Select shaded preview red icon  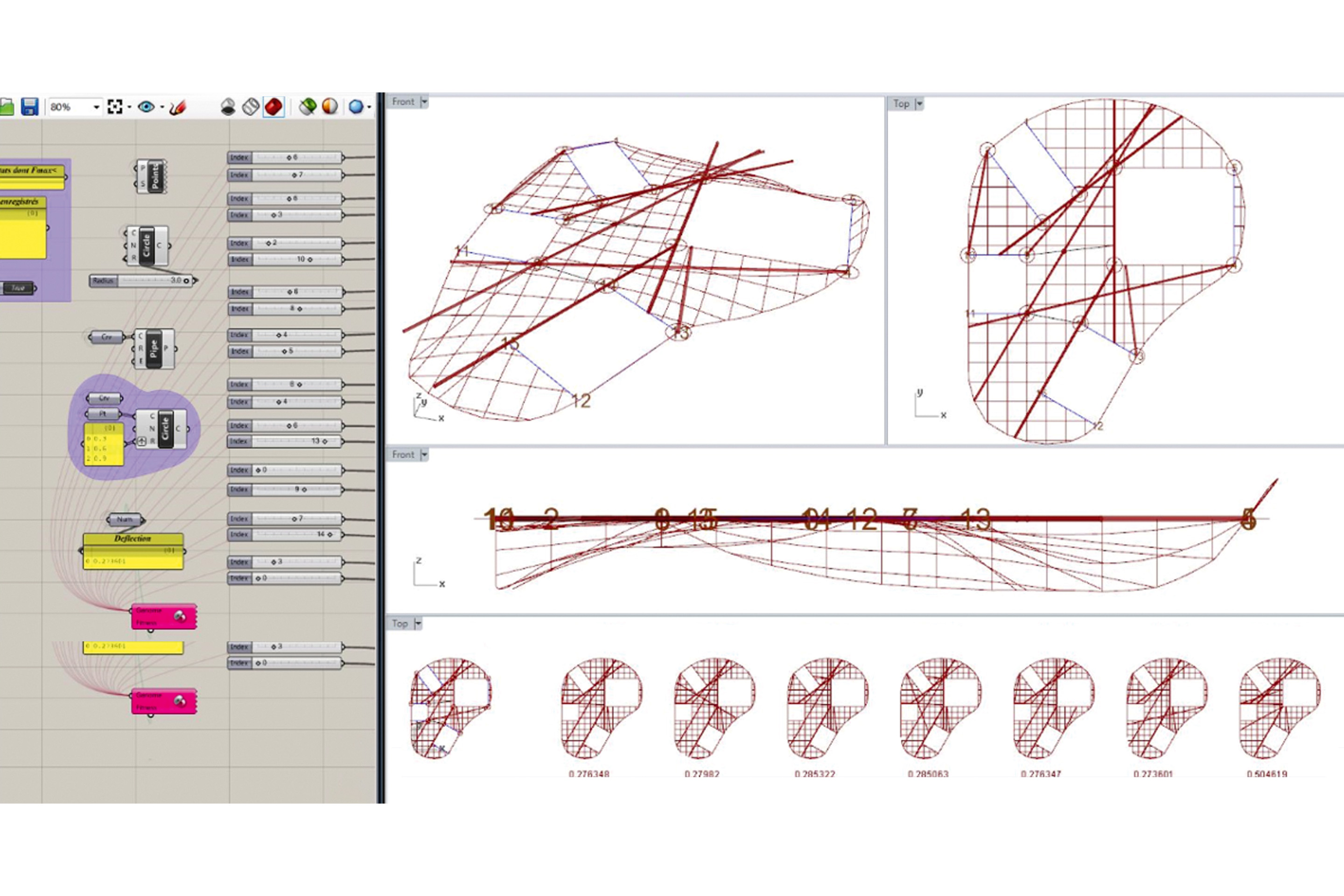[274, 107]
